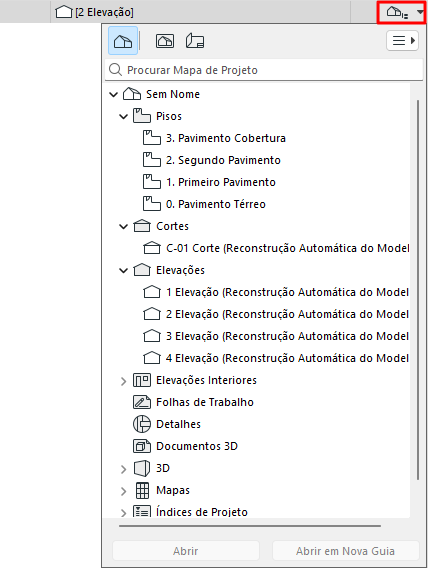The image size is (428, 568).
Task: Expand the Mapas group
Action: coord(124,491)
